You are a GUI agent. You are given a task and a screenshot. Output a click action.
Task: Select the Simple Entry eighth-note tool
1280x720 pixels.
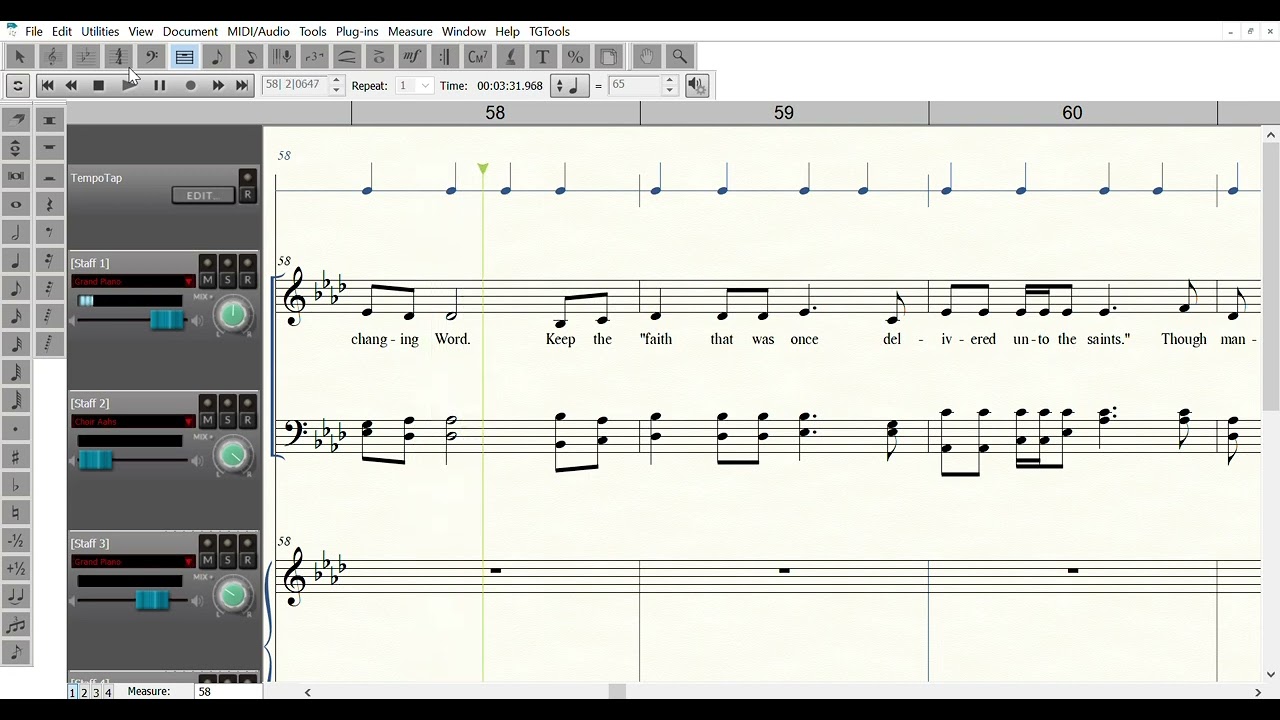[x=216, y=57]
